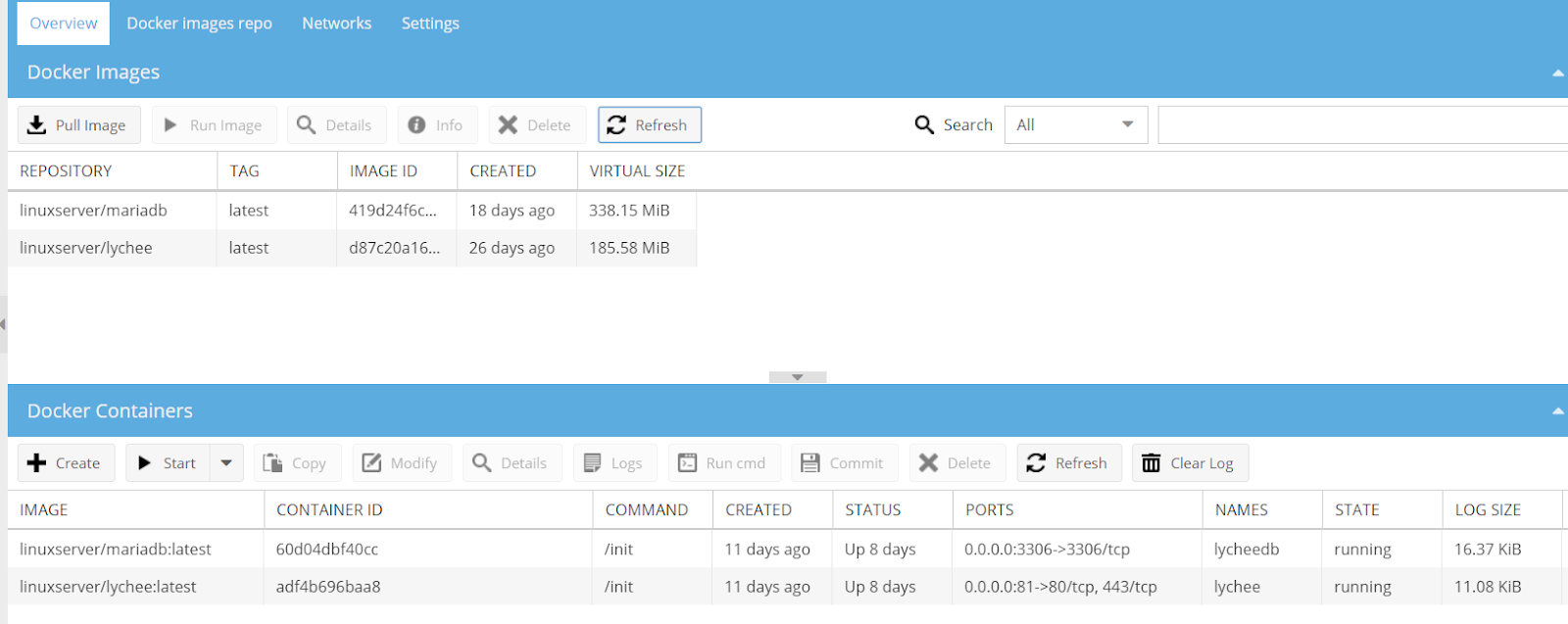The width and height of the screenshot is (1568, 624).
Task: Click the Modify pencil icon
Action: 371,463
